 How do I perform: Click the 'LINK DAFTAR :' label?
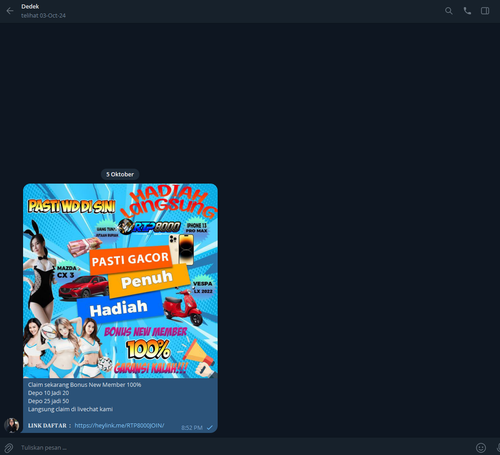coord(49,426)
